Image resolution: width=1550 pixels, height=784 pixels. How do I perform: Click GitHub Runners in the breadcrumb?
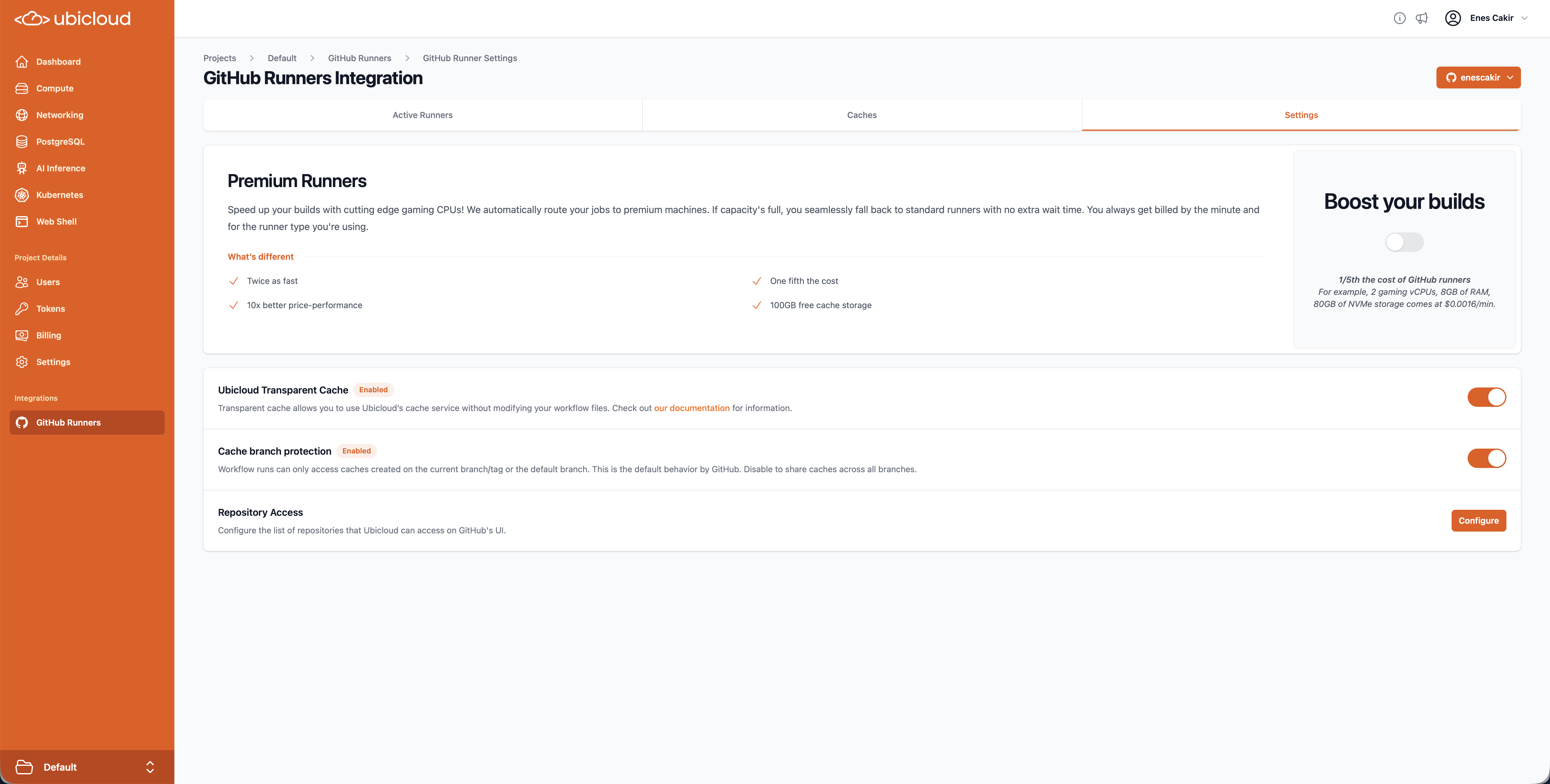pyautogui.click(x=359, y=58)
